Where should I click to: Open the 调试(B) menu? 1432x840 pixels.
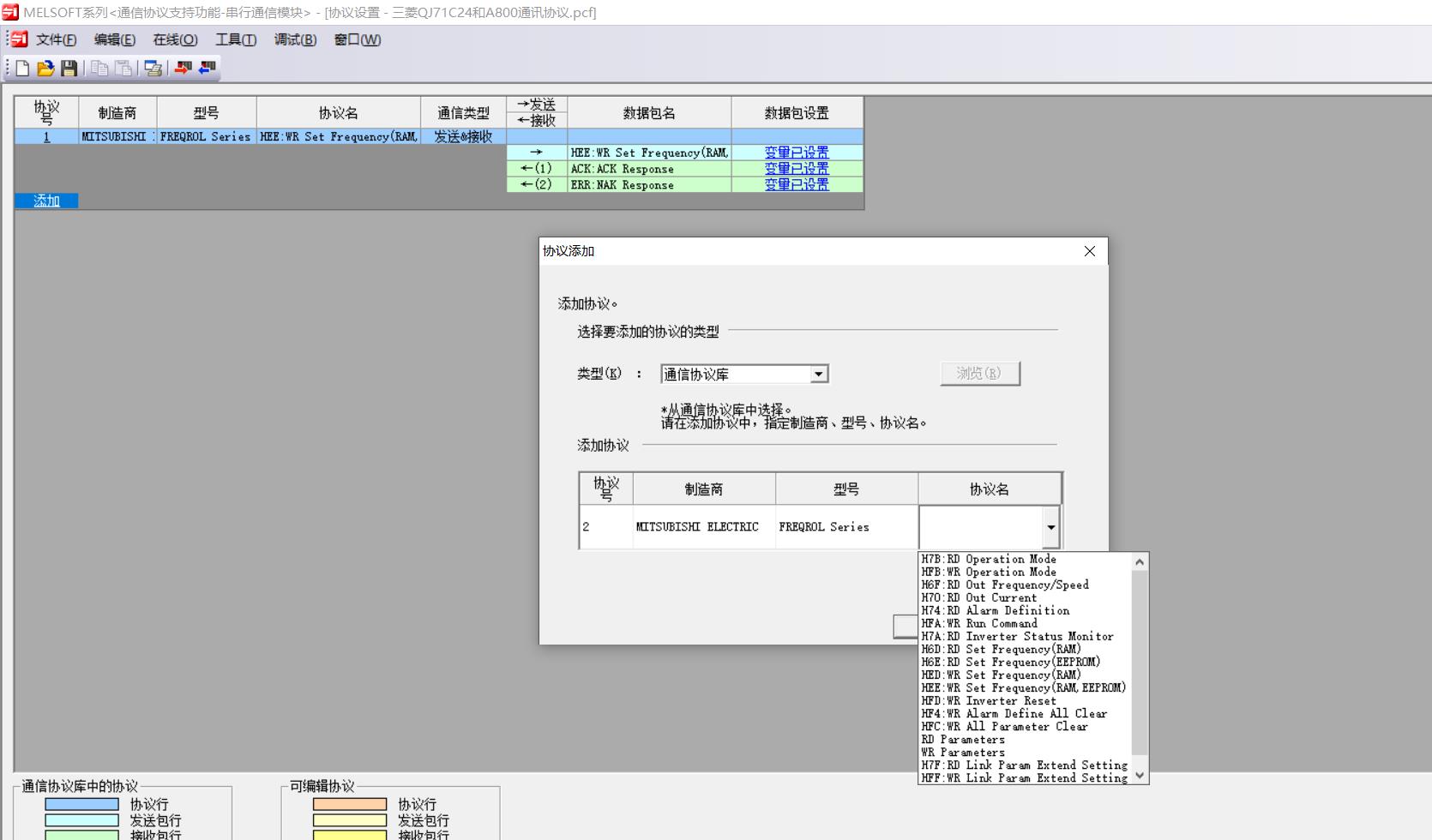tap(295, 39)
